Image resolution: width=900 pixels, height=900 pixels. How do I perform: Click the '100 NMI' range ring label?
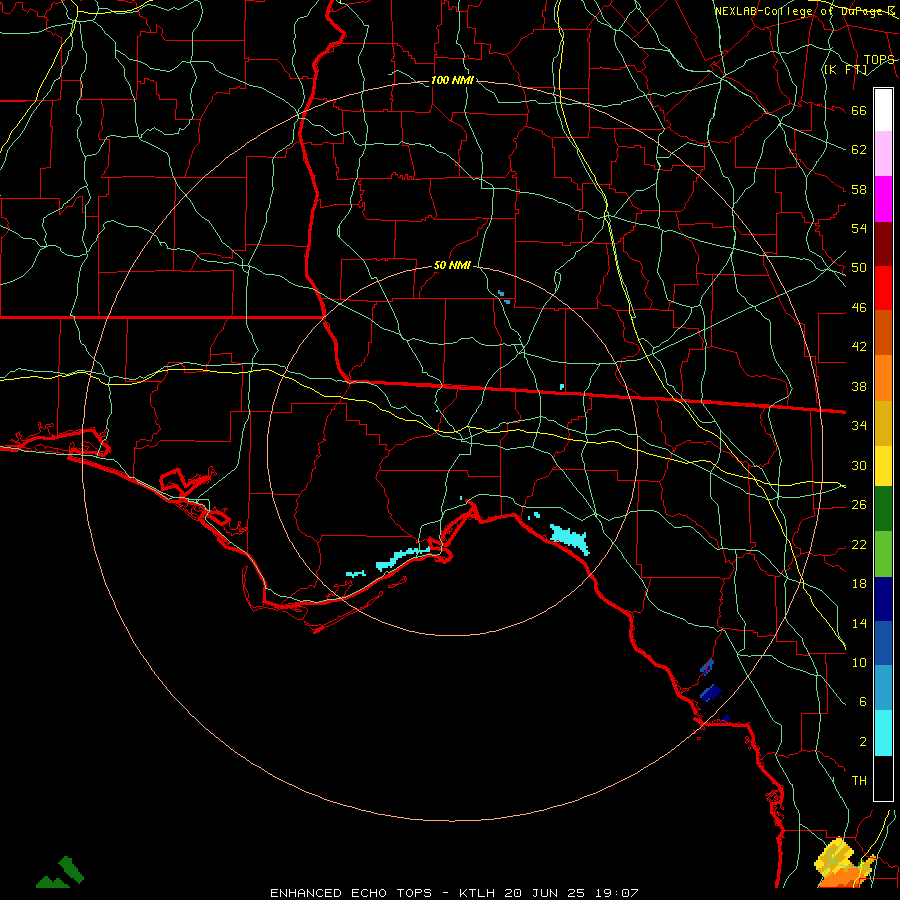tap(452, 80)
